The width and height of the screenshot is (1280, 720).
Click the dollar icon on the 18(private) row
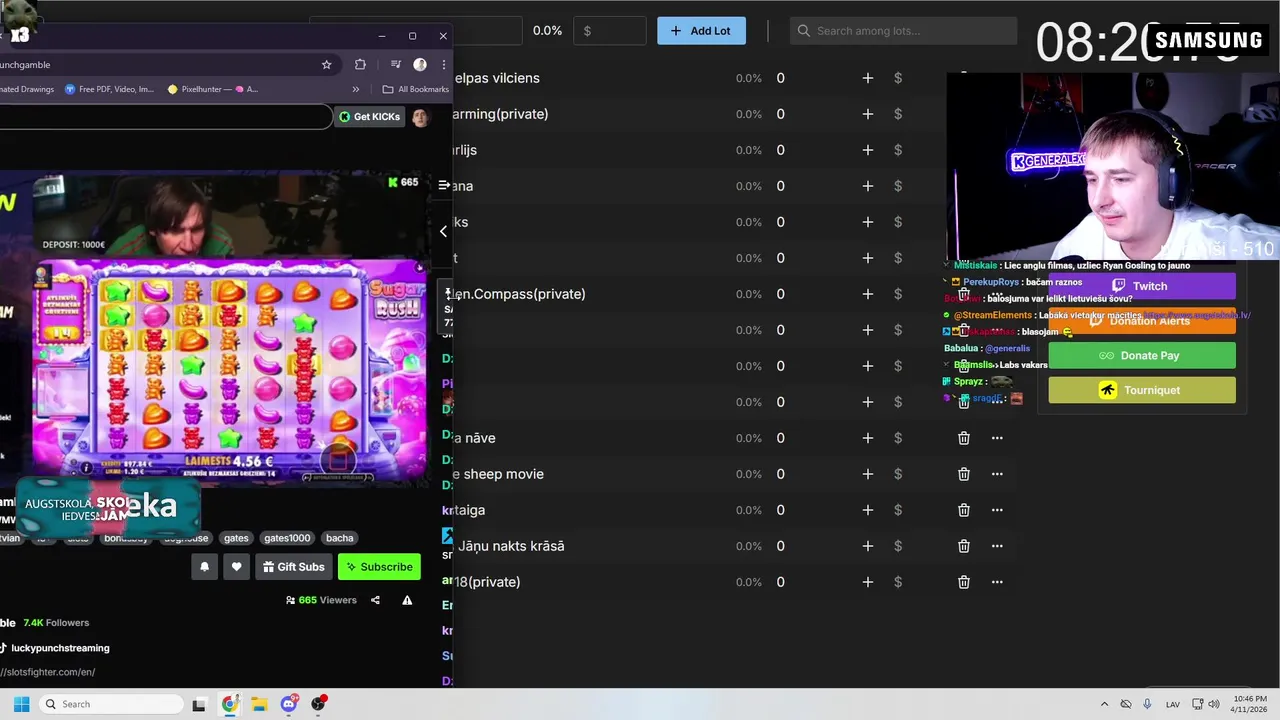point(898,582)
